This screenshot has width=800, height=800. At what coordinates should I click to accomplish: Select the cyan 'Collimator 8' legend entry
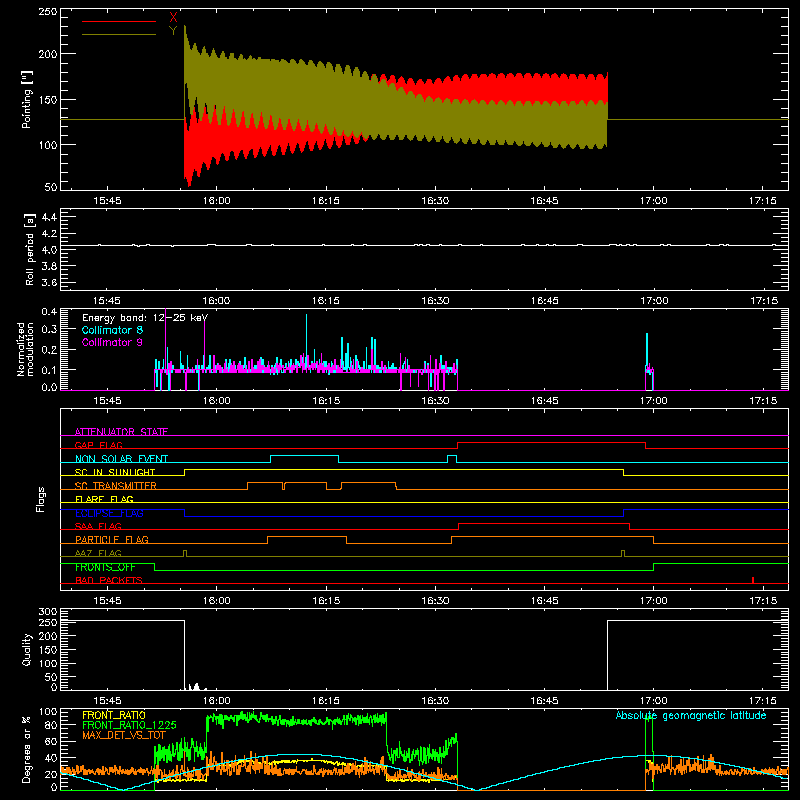[112, 330]
